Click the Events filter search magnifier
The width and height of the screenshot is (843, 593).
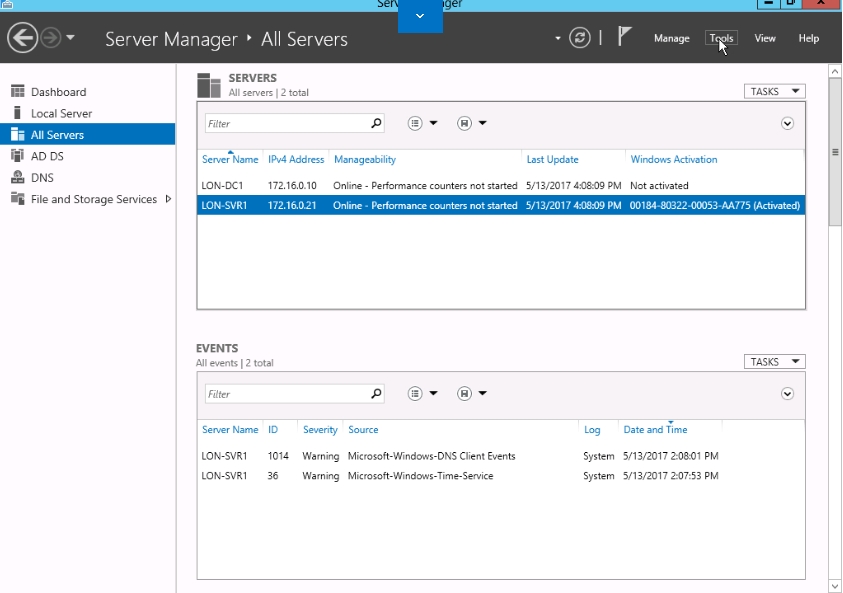(x=376, y=394)
